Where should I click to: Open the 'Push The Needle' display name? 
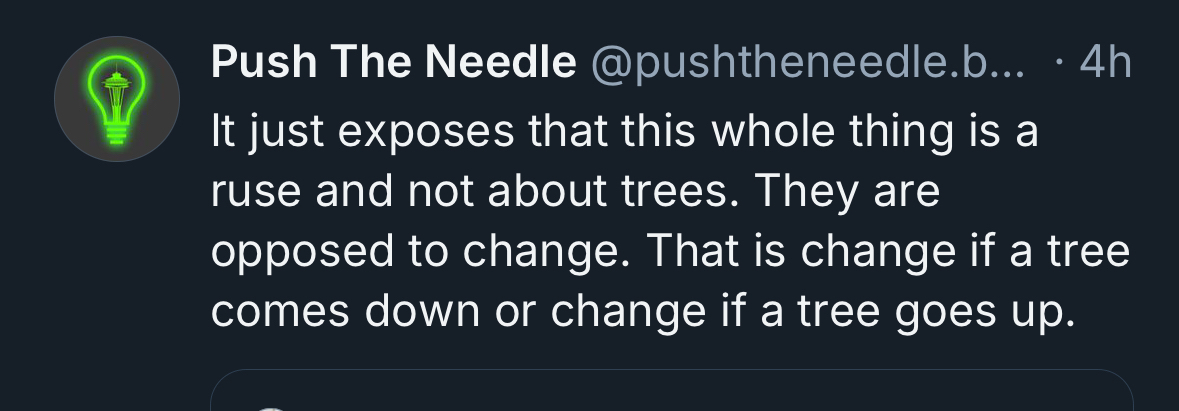click(393, 65)
